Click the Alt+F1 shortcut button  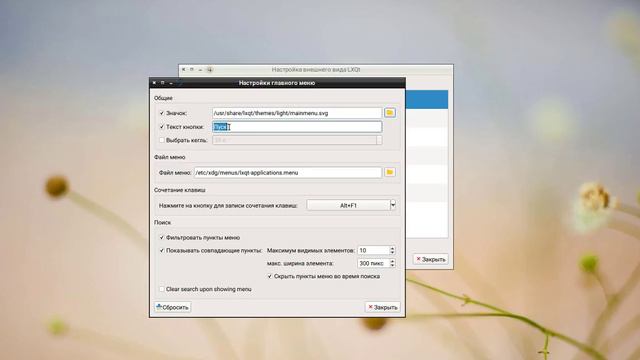coord(348,205)
